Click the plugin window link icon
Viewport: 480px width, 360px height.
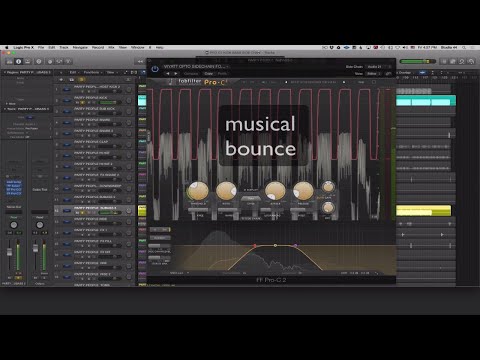(x=388, y=73)
